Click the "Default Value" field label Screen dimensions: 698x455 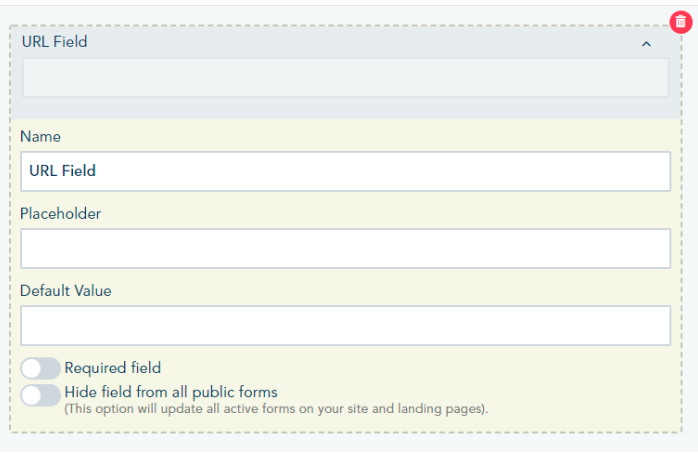(65, 290)
